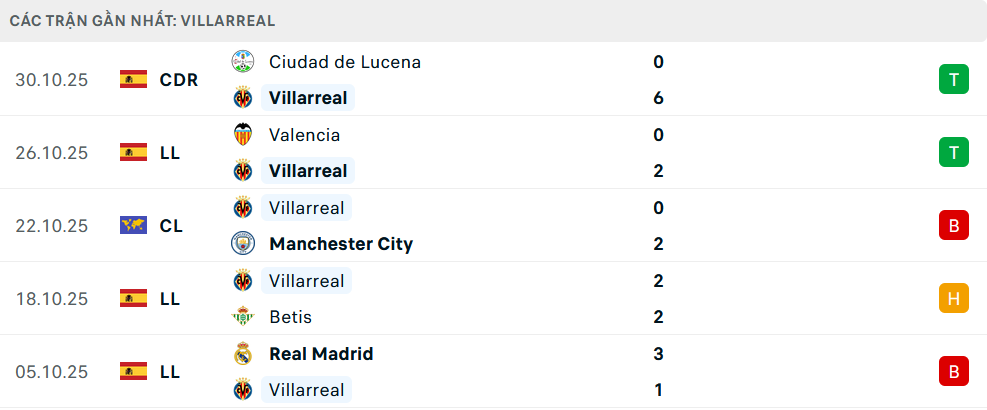
Task: Select the Betis team name
Action: coord(290,317)
